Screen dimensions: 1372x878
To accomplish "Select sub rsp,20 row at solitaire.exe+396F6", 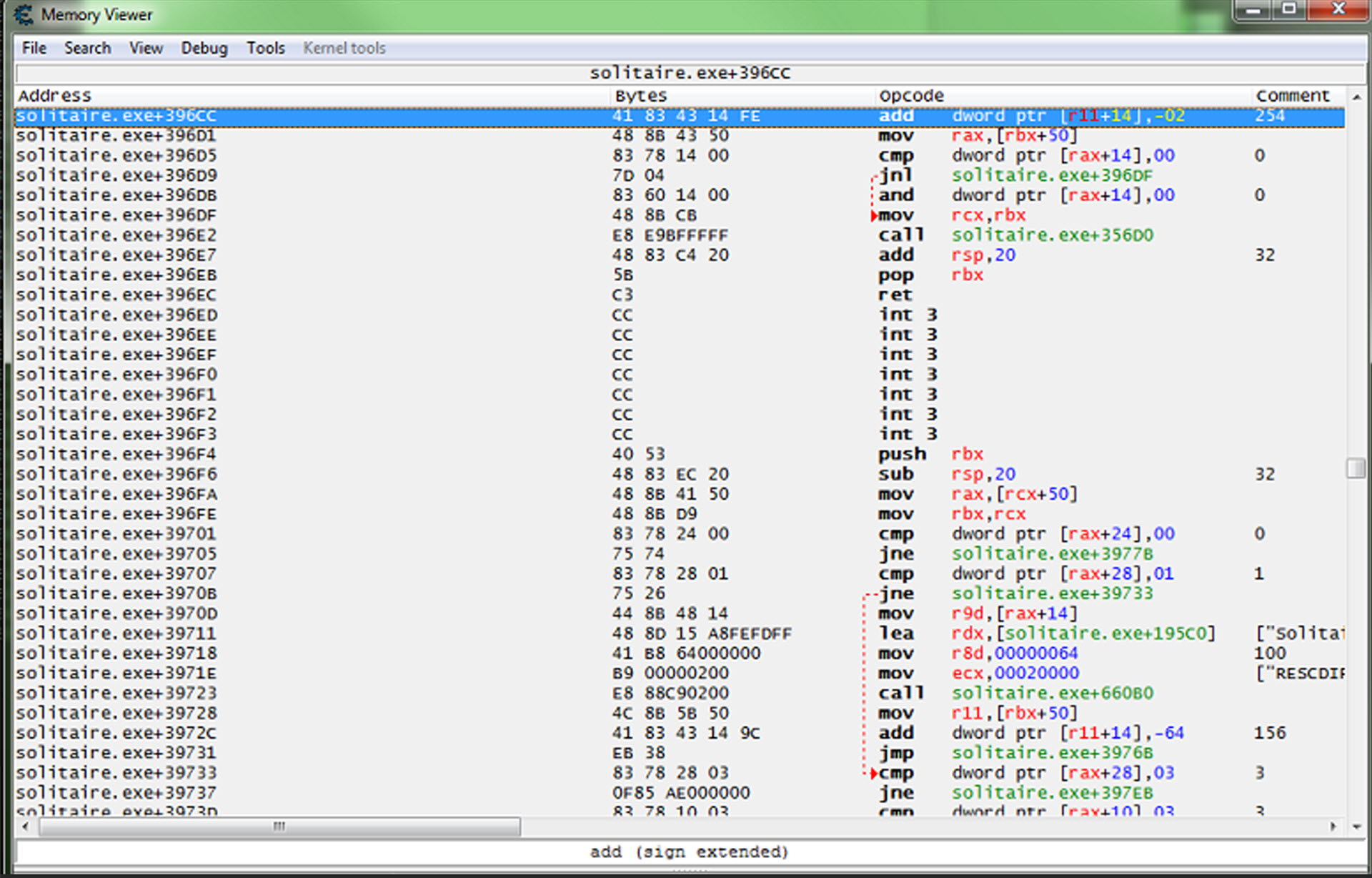I will [679, 475].
